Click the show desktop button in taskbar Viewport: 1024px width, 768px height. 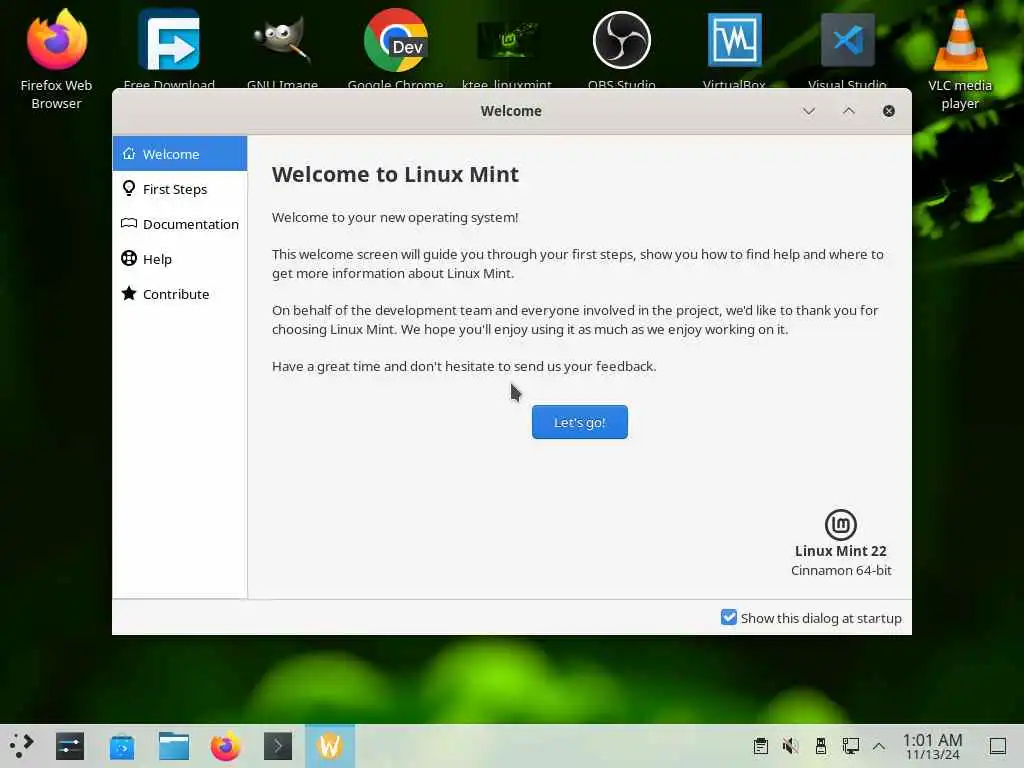[998, 746]
